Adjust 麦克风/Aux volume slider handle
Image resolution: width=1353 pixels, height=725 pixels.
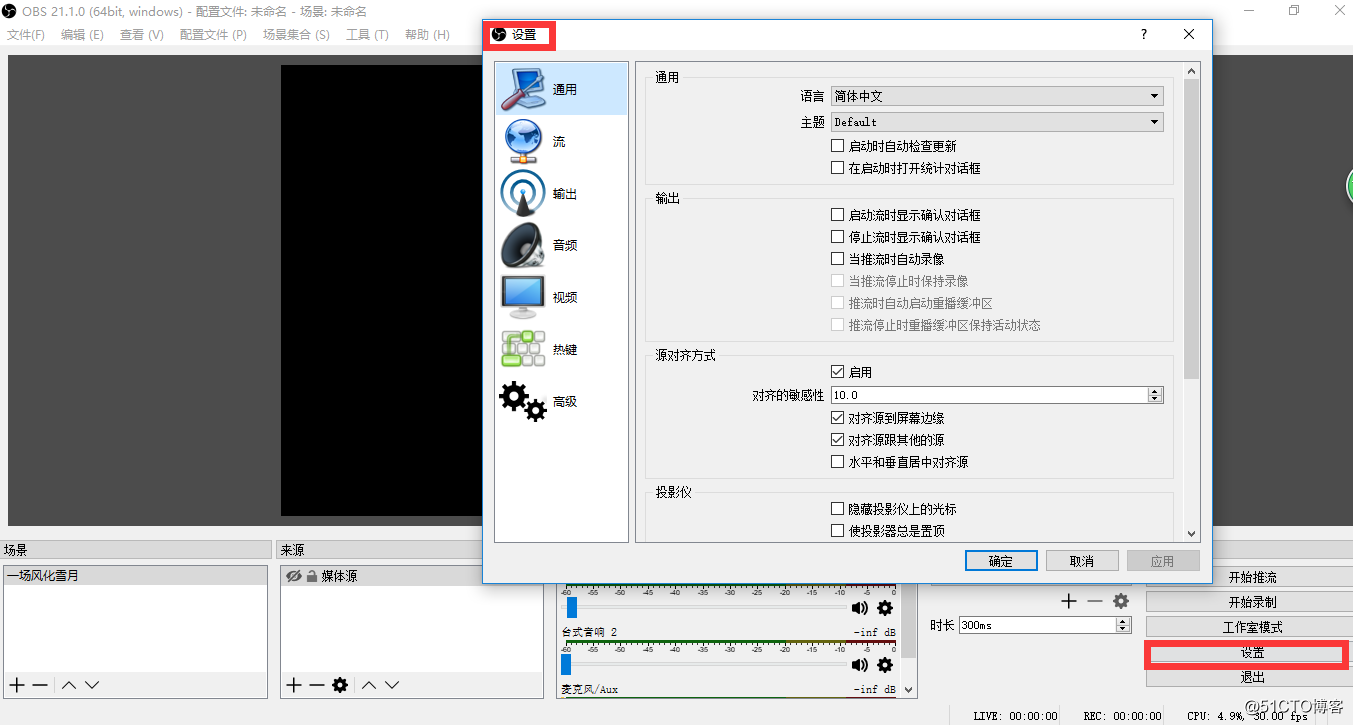565,665
